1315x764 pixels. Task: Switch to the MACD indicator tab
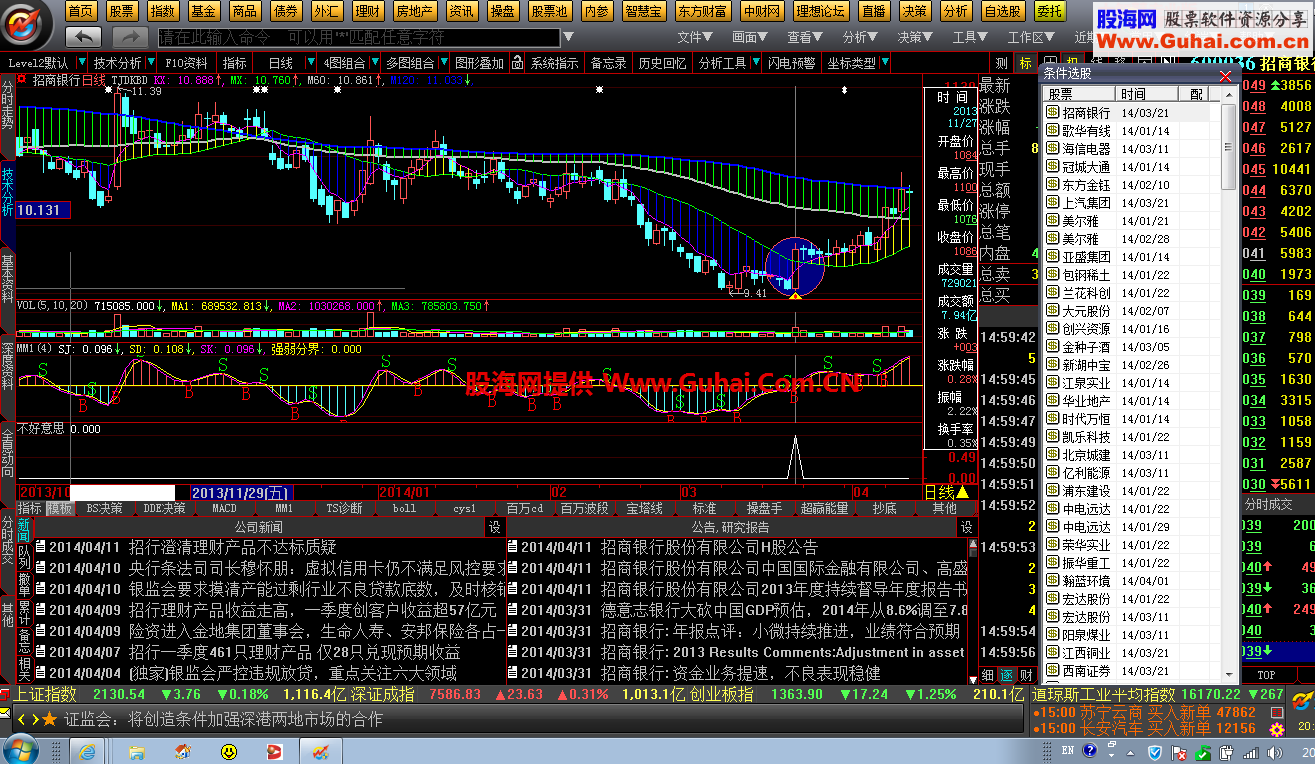(x=224, y=508)
